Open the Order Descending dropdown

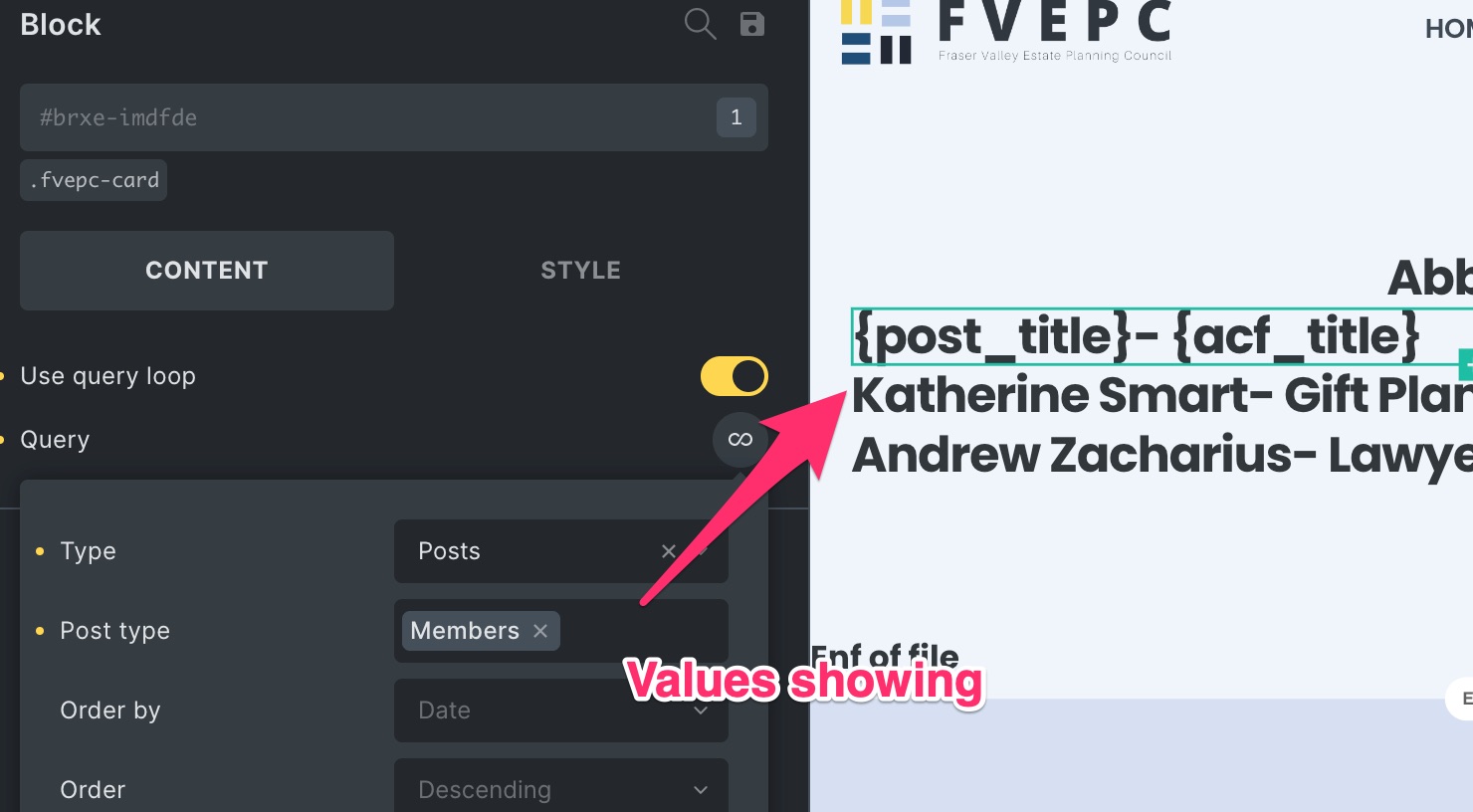(x=561, y=790)
